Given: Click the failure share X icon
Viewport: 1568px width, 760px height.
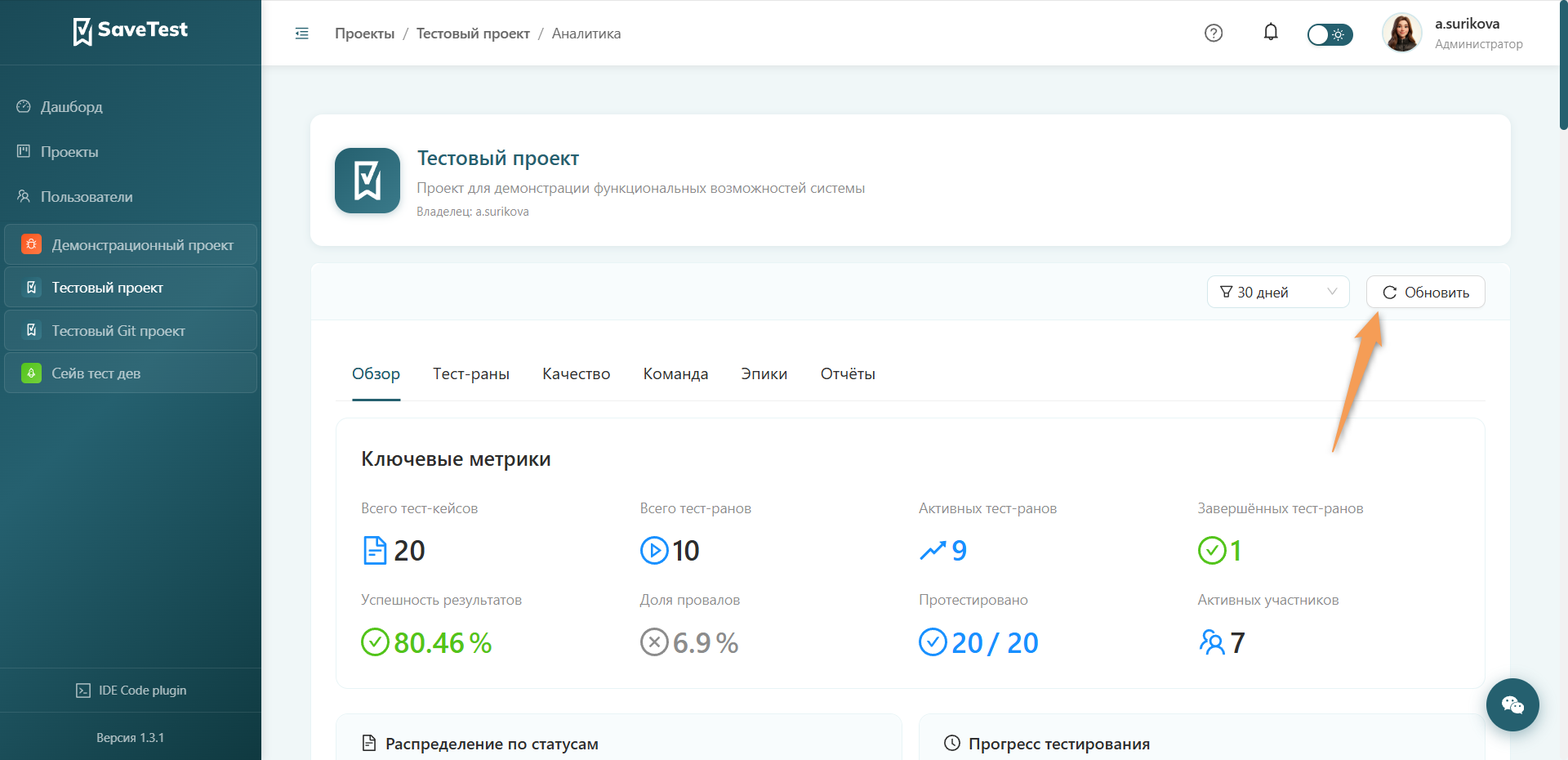Looking at the screenshot, I should click(654, 642).
